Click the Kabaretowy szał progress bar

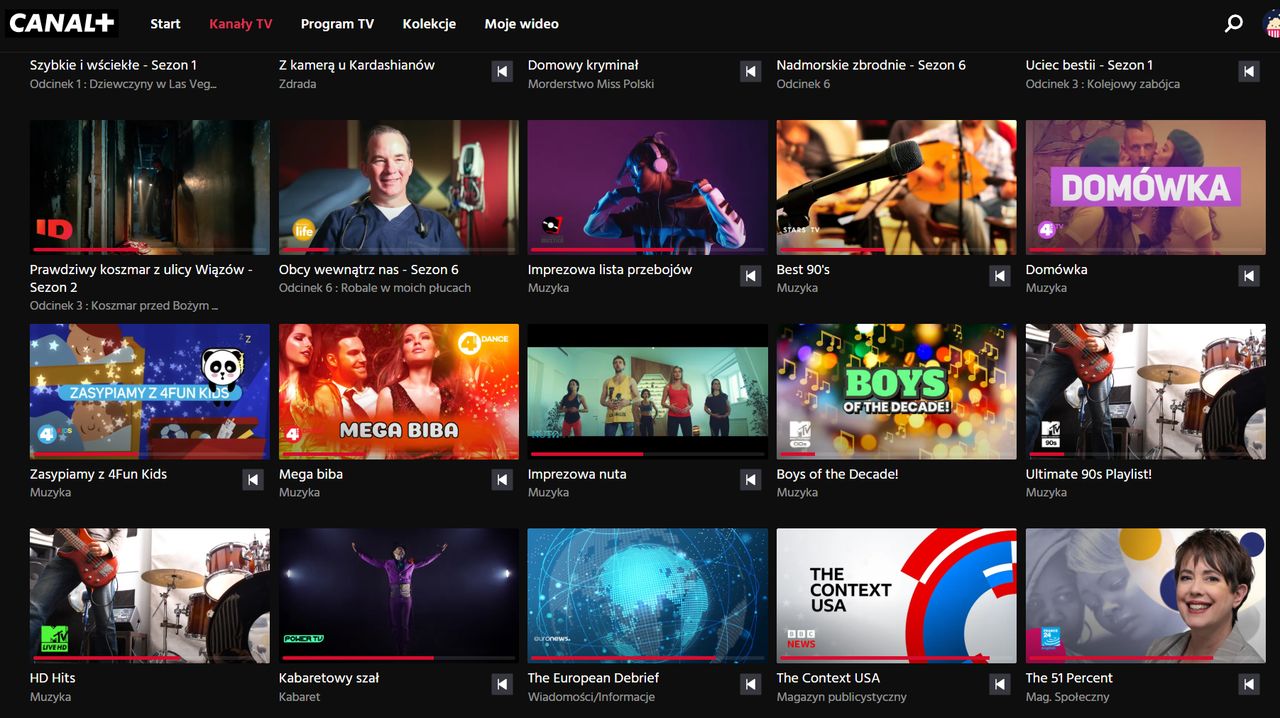pos(398,658)
